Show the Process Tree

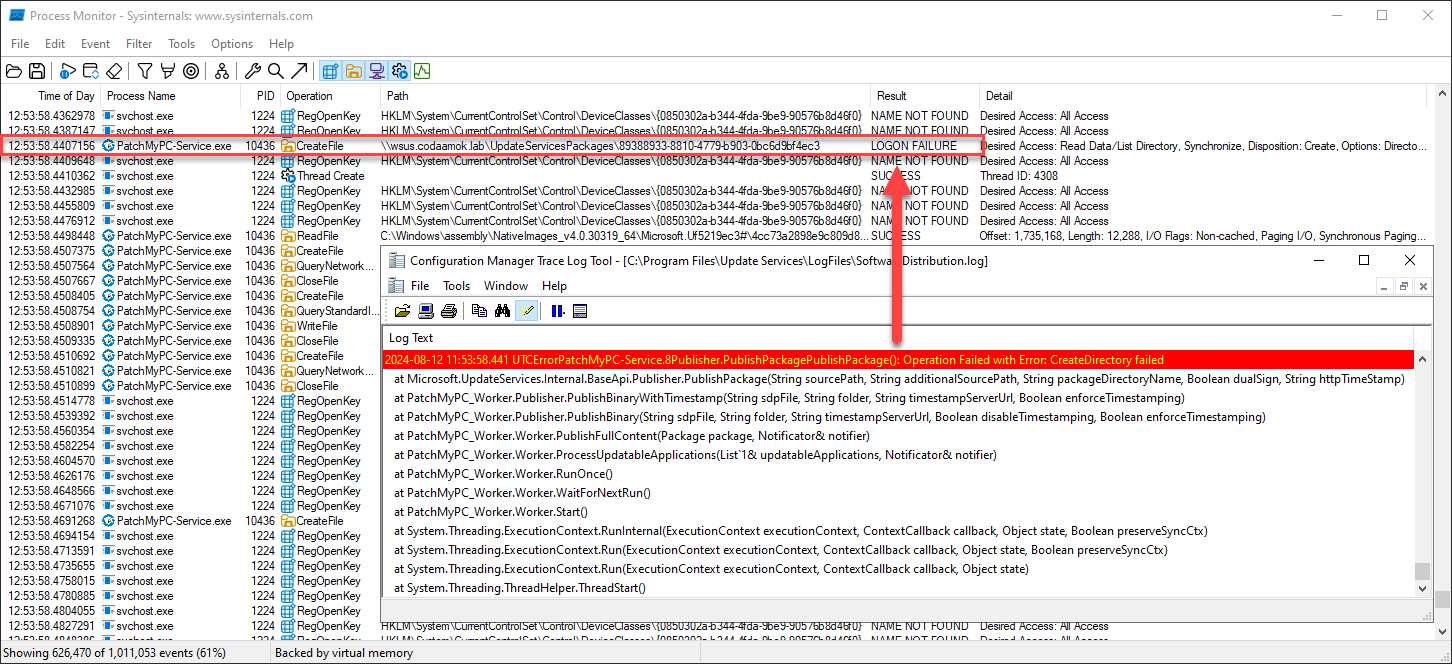(222, 71)
